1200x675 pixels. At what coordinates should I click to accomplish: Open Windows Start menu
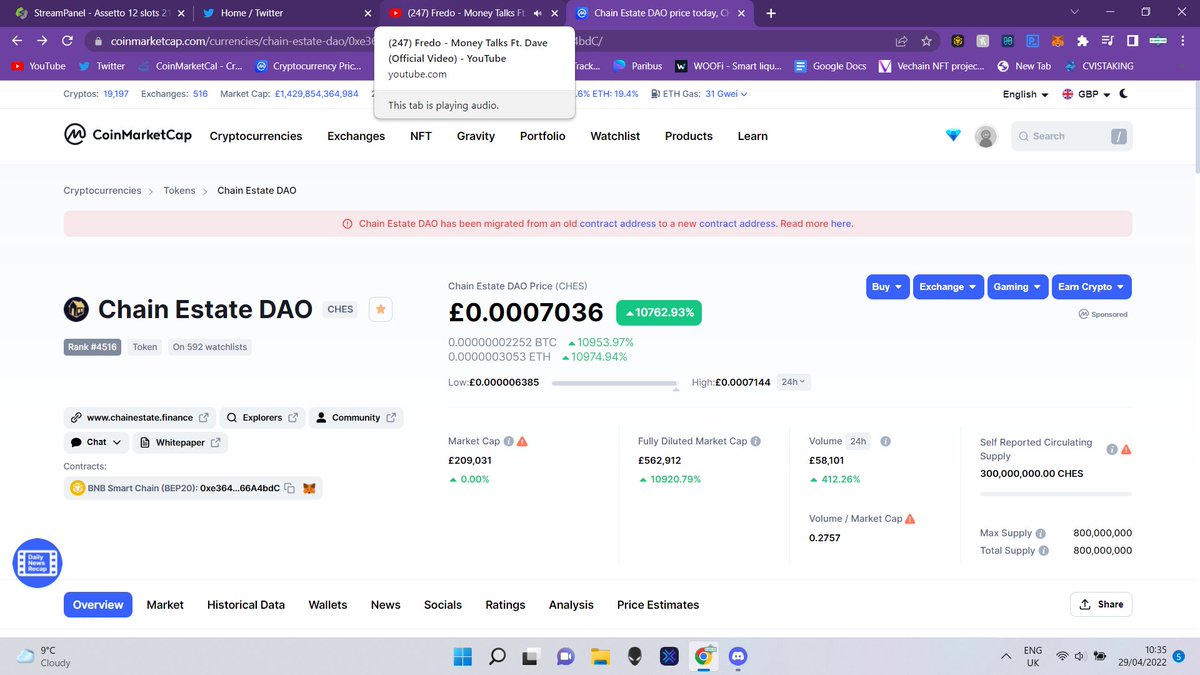pyautogui.click(x=463, y=657)
